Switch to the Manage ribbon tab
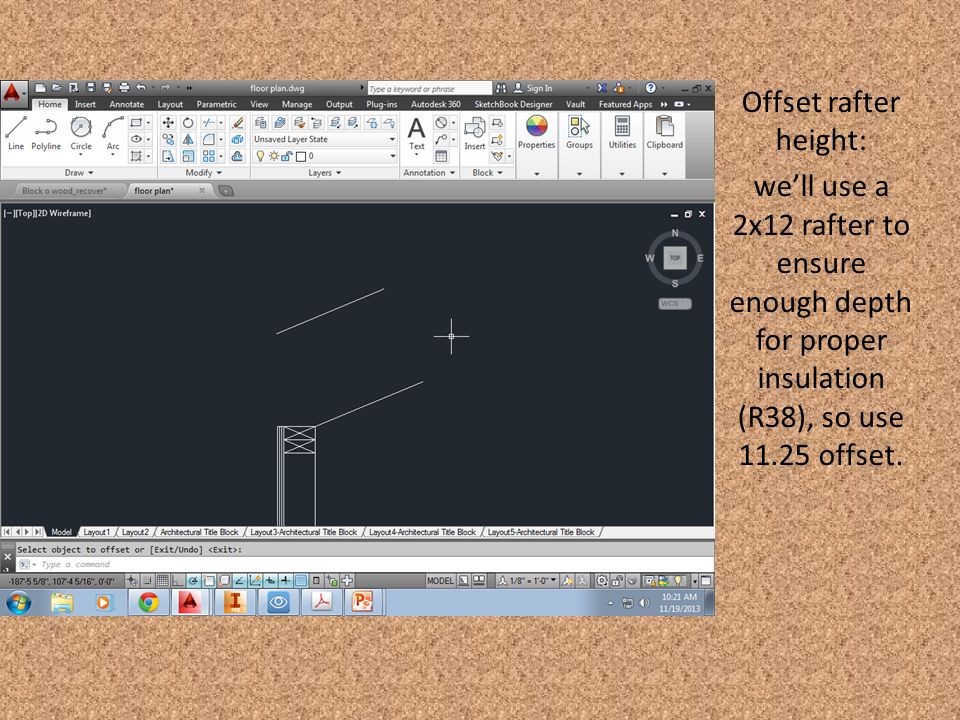 pyautogui.click(x=297, y=104)
